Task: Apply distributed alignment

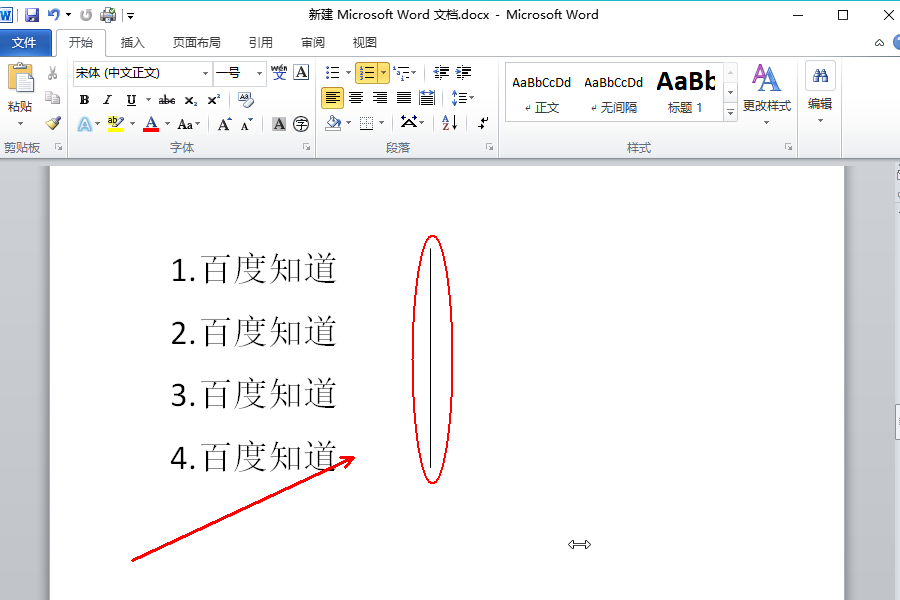Action: (x=426, y=98)
